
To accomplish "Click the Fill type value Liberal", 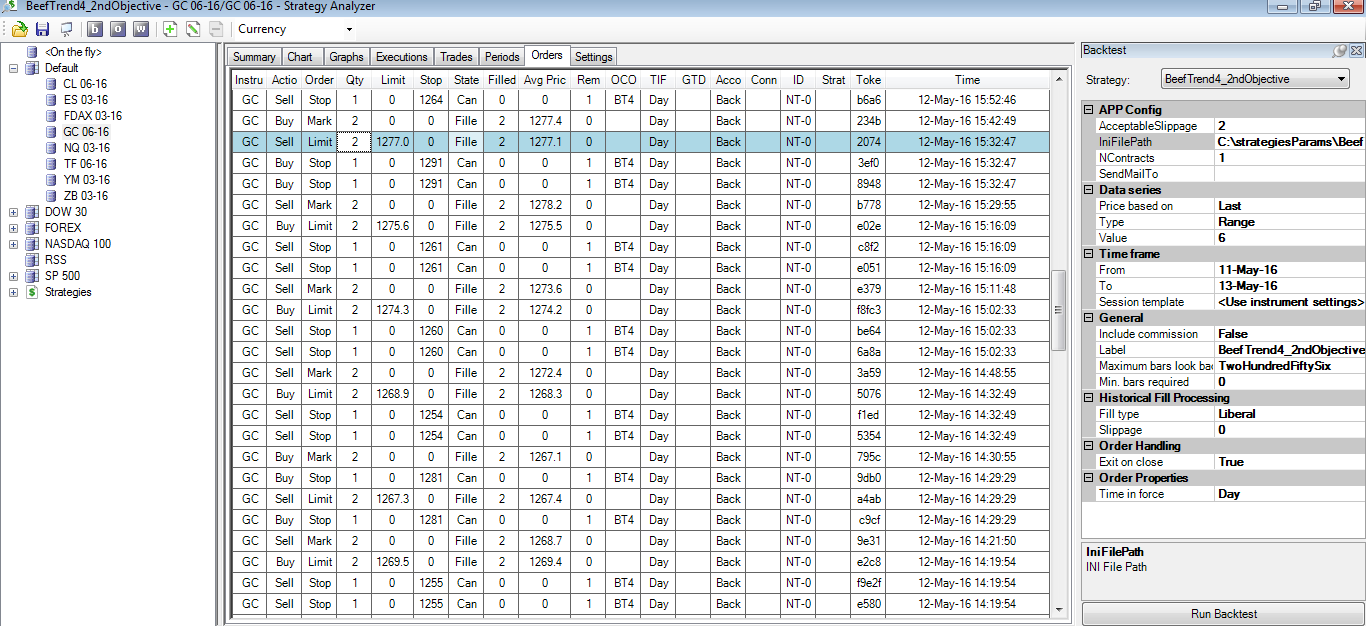I will click(x=1289, y=414).
